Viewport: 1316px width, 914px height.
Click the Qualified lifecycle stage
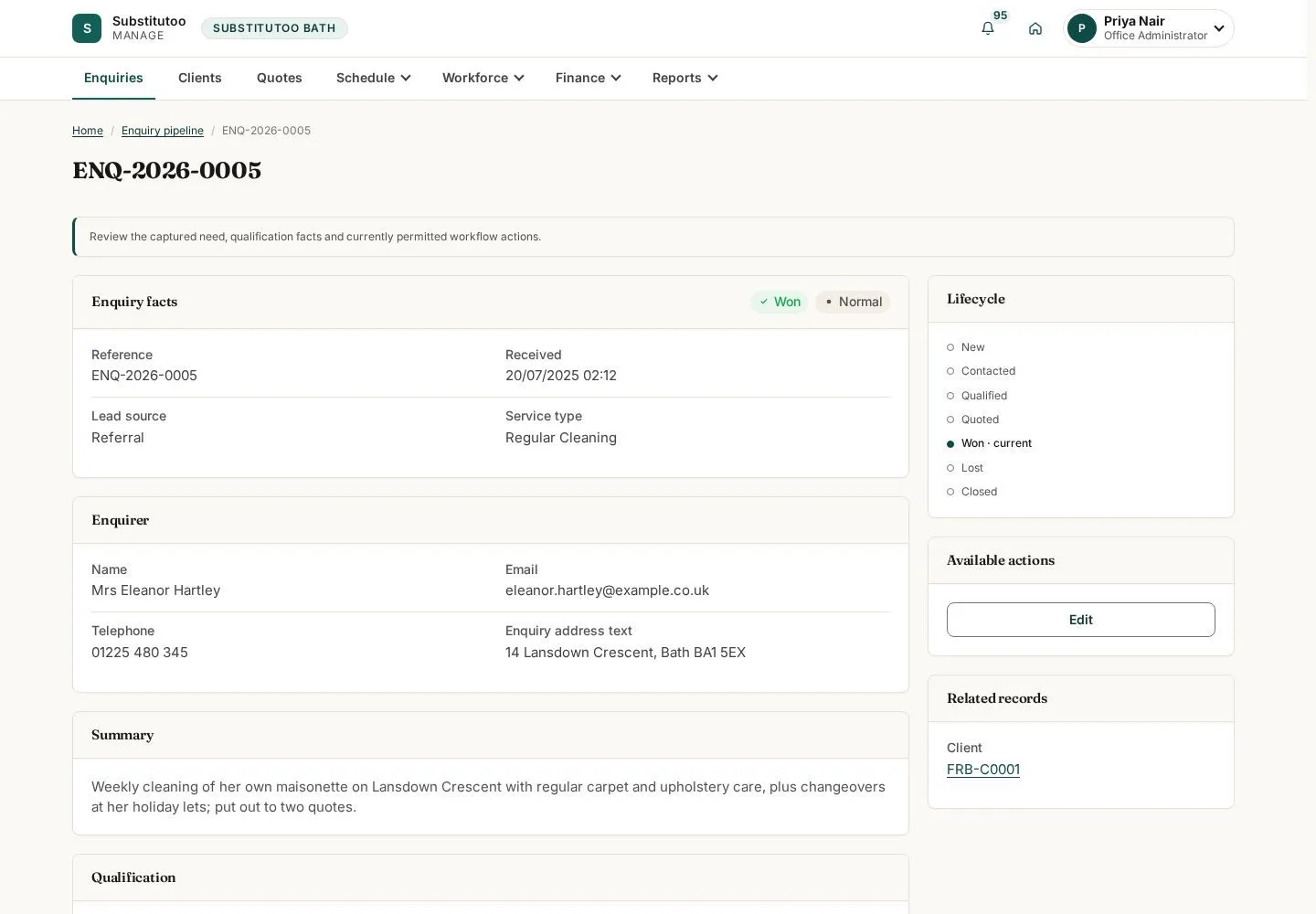(x=977, y=396)
